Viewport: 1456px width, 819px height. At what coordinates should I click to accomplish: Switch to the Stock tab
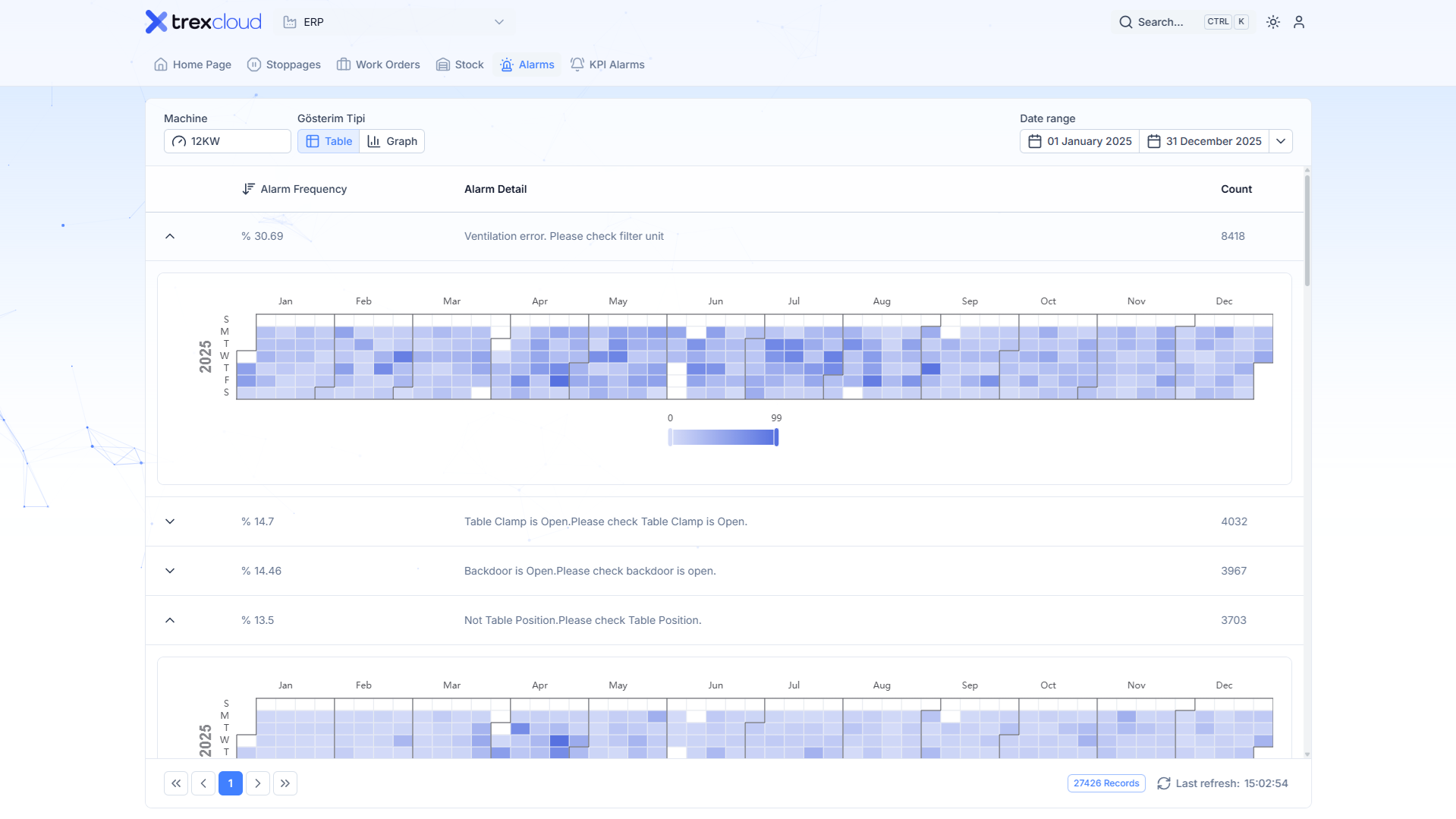tap(460, 65)
